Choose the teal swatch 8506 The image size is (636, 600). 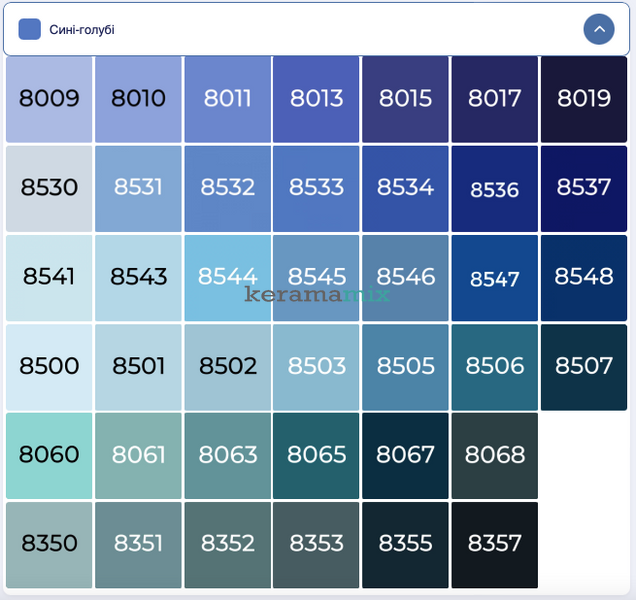point(495,367)
